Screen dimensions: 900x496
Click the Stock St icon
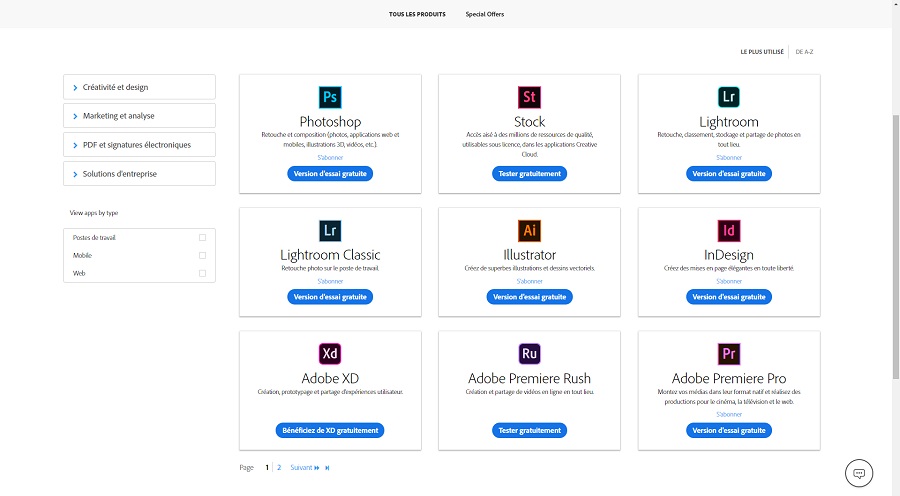(x=529, y=97)
